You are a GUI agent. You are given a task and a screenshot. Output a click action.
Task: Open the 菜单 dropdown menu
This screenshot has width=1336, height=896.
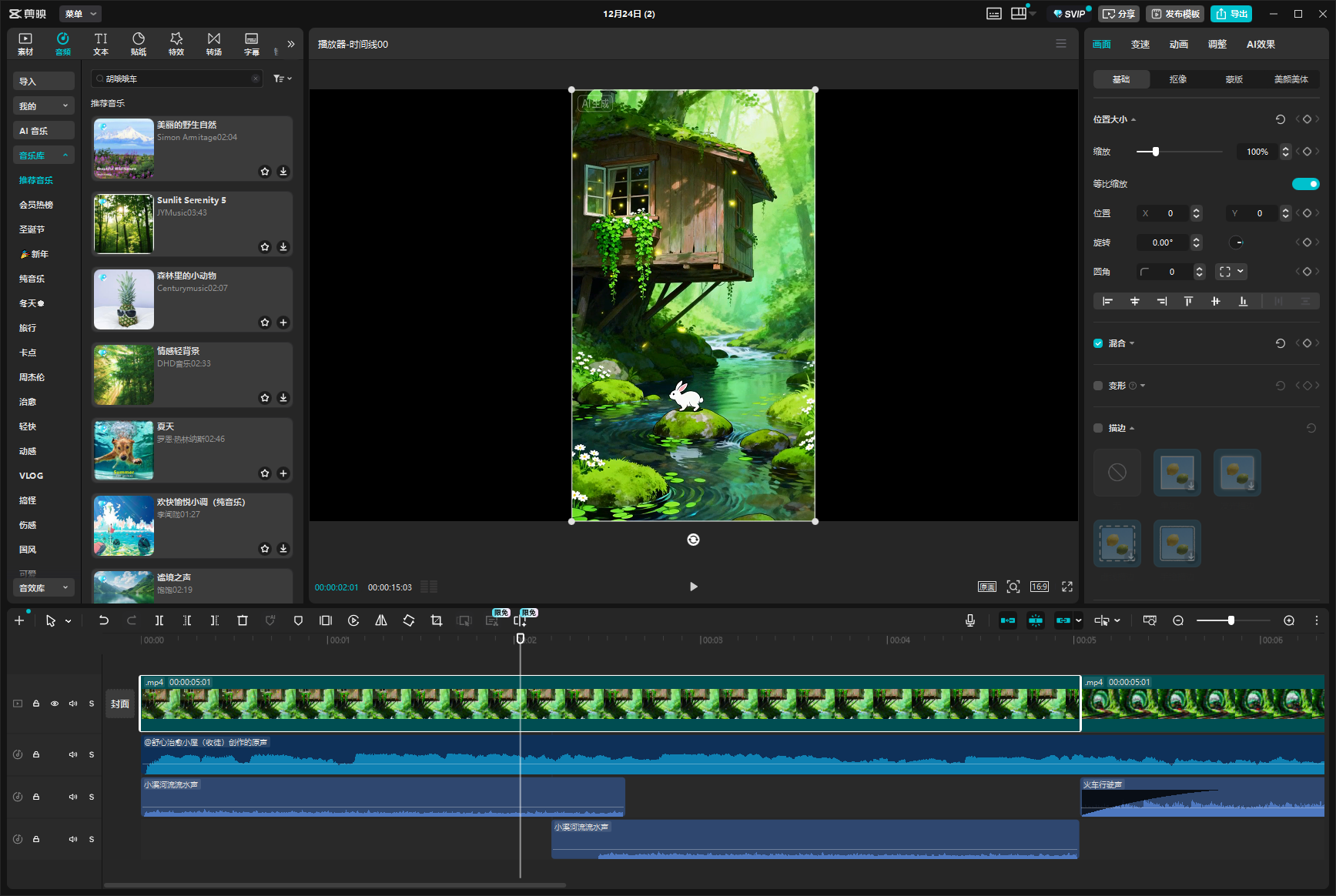point(80,14)
